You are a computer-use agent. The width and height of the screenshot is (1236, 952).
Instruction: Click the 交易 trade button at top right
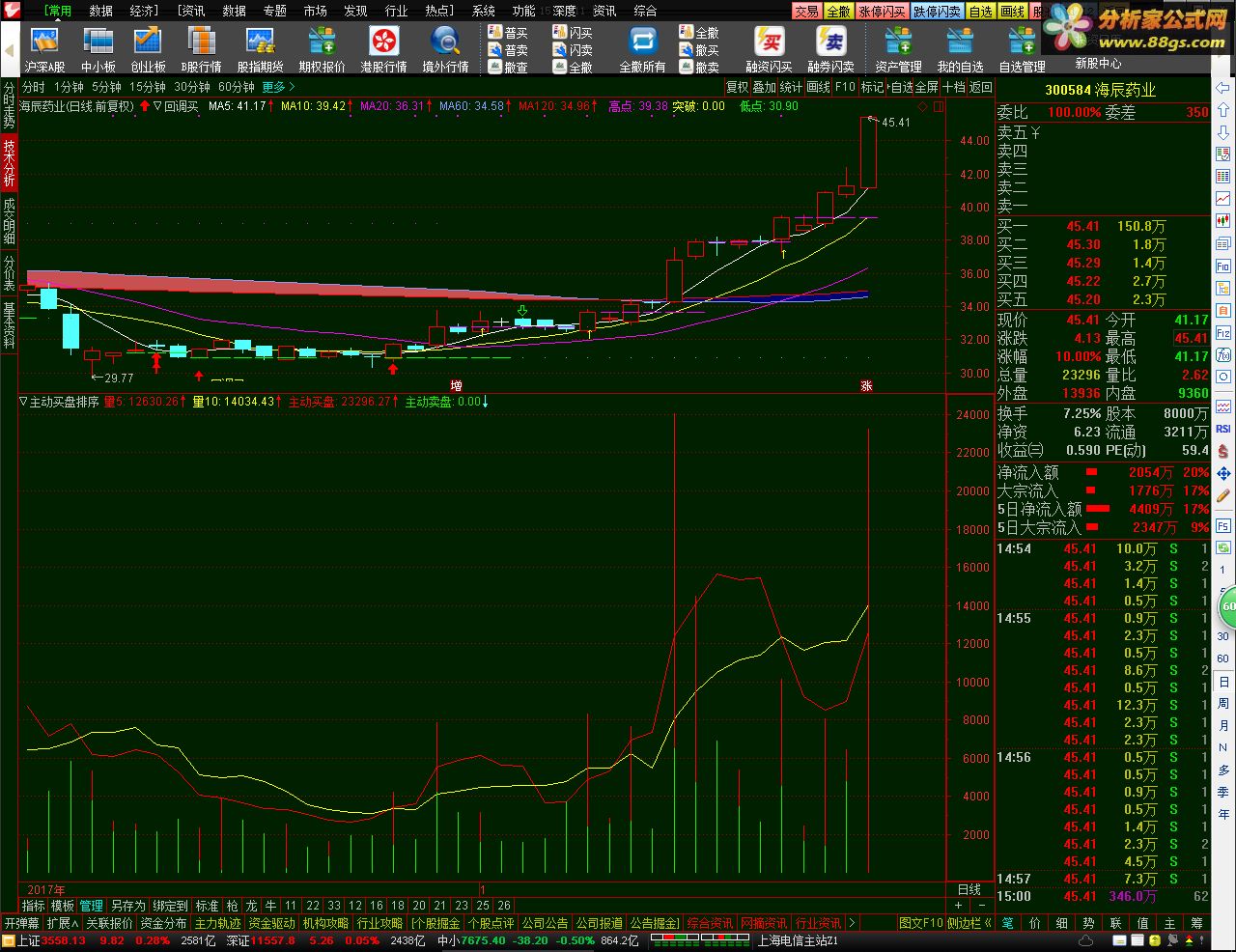click(x=807, y=12)
